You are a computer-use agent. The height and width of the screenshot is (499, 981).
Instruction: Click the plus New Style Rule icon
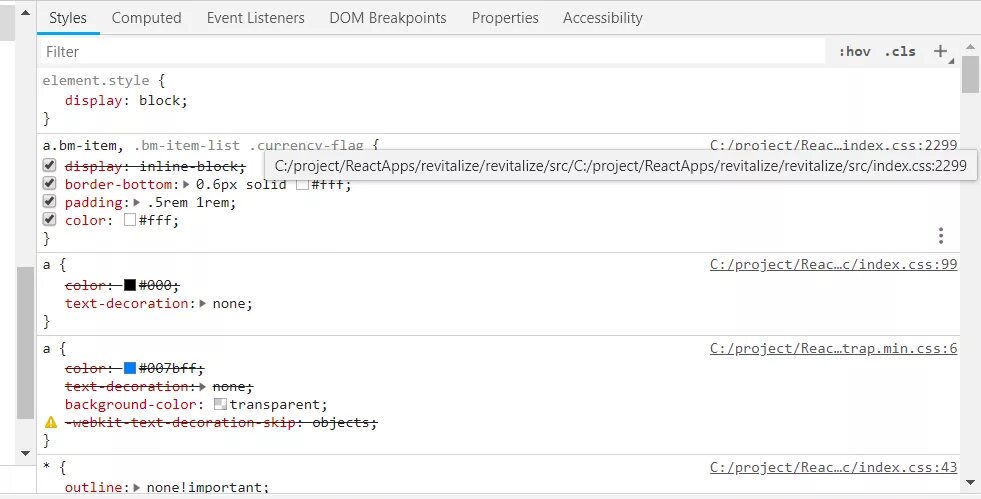[x=940, y=51]
